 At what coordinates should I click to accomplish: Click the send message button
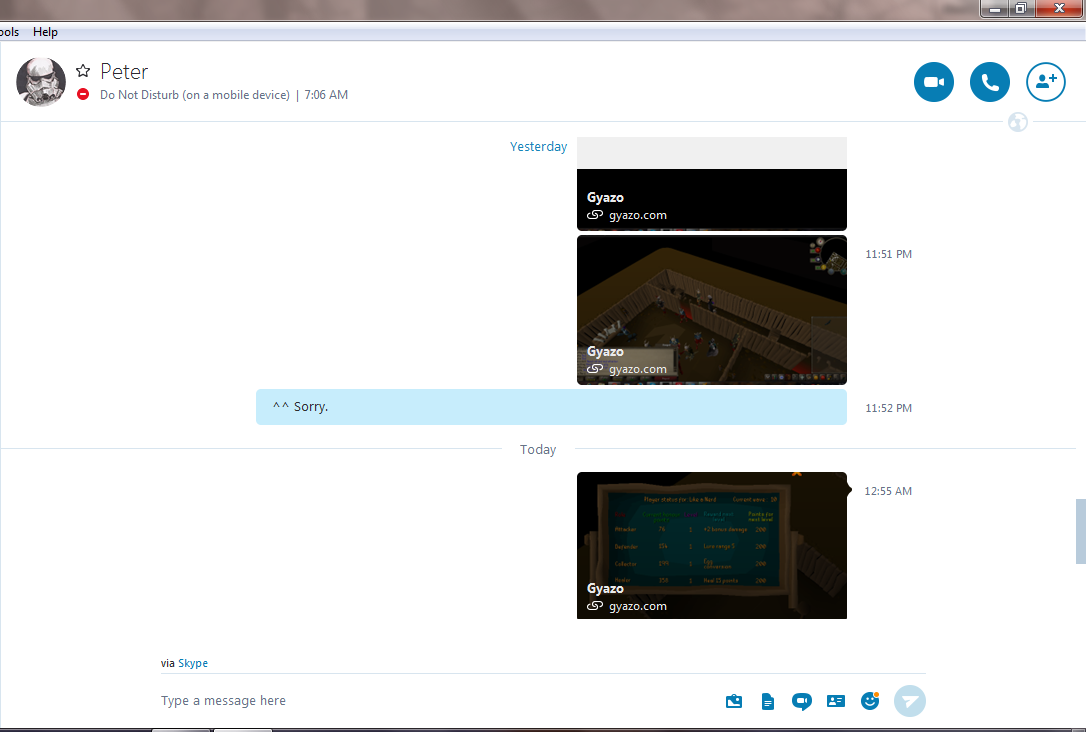click(910, 701)
